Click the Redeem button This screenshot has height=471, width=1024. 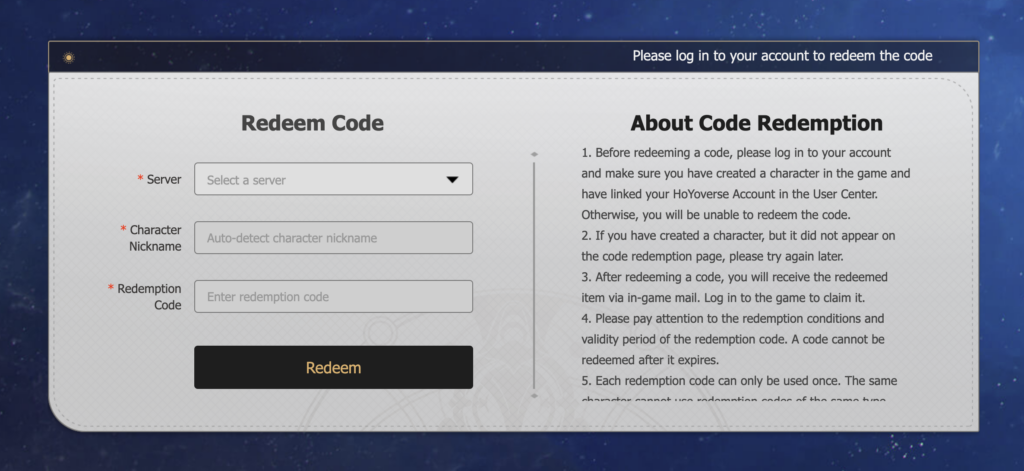(333, 367)
